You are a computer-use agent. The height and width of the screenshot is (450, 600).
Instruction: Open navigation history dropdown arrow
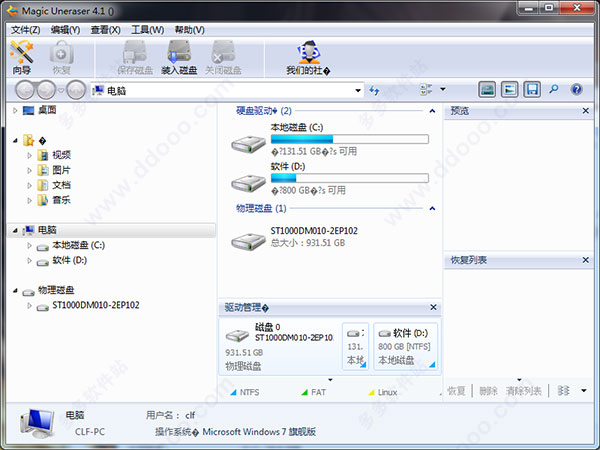(x=61, y=90)
